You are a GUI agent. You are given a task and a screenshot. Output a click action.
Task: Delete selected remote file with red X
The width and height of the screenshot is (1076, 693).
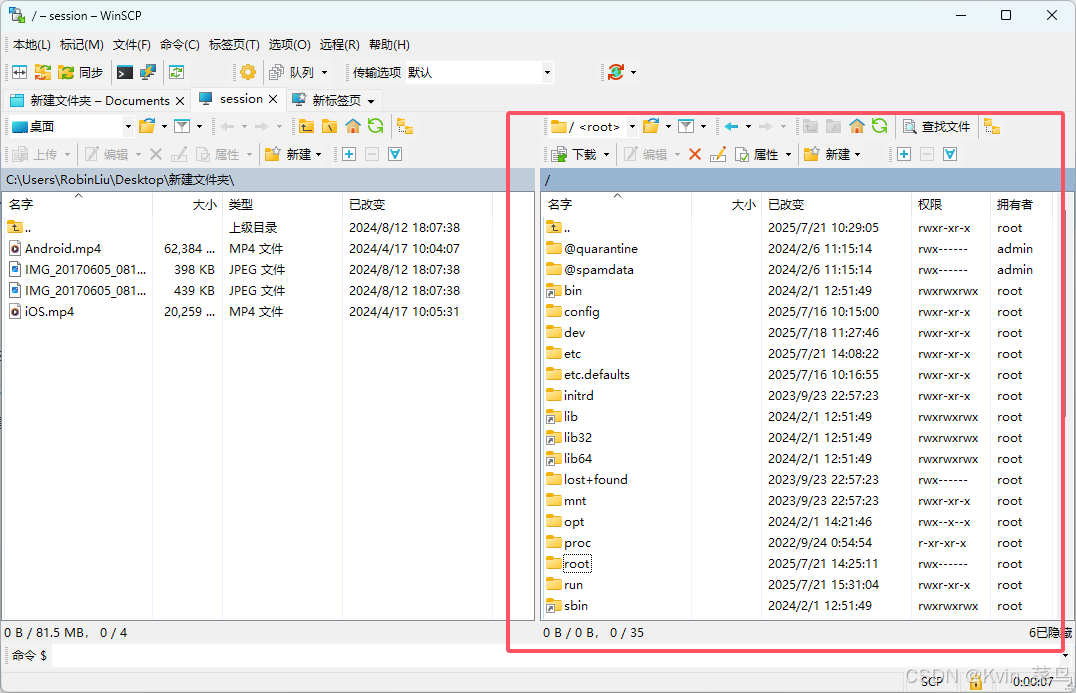694,154
